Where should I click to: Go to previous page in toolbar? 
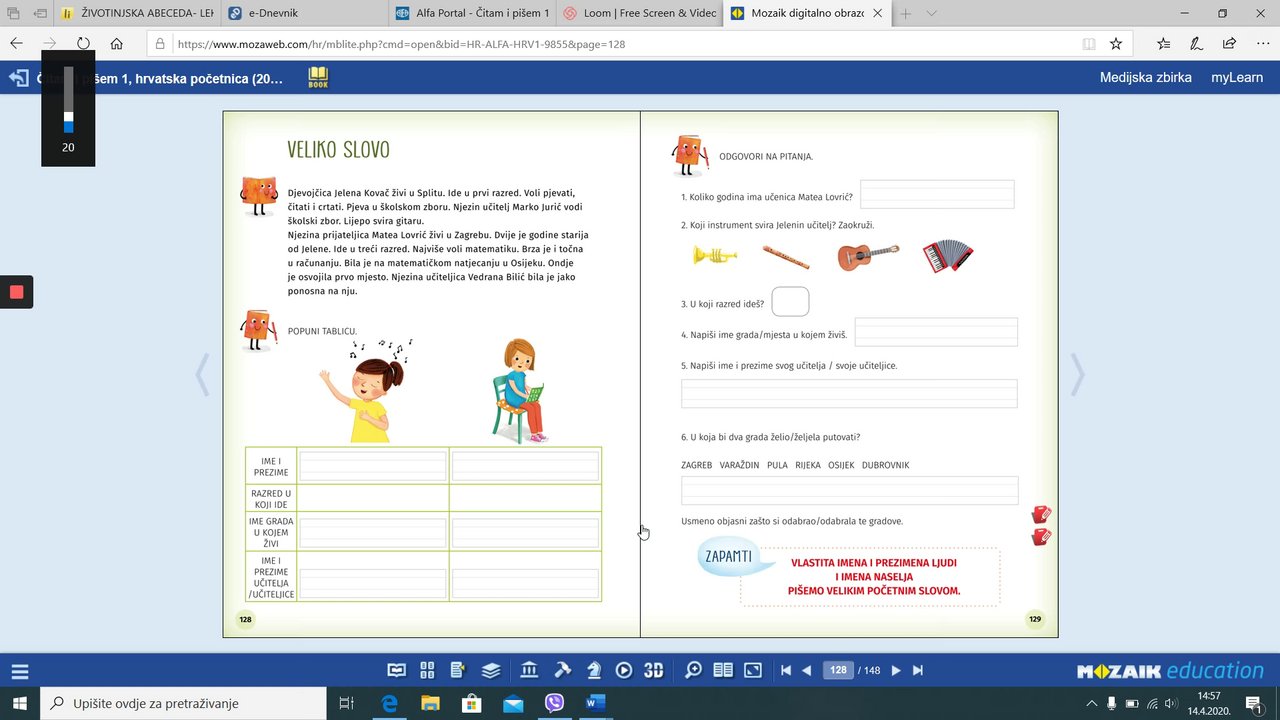click(807, 670)
